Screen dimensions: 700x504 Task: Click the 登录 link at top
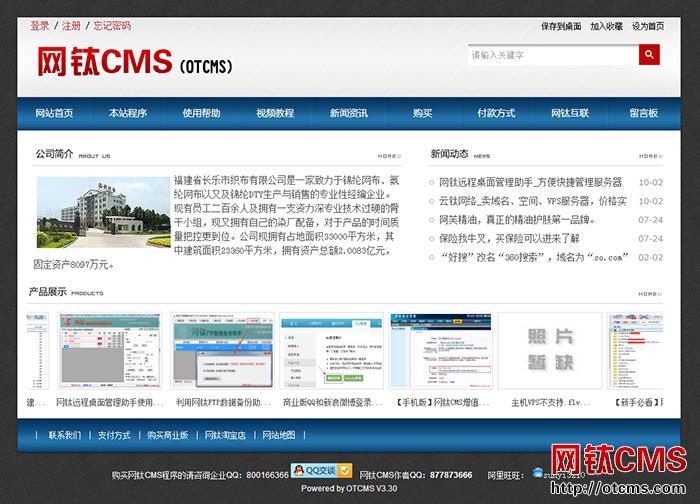click(39, 26)
